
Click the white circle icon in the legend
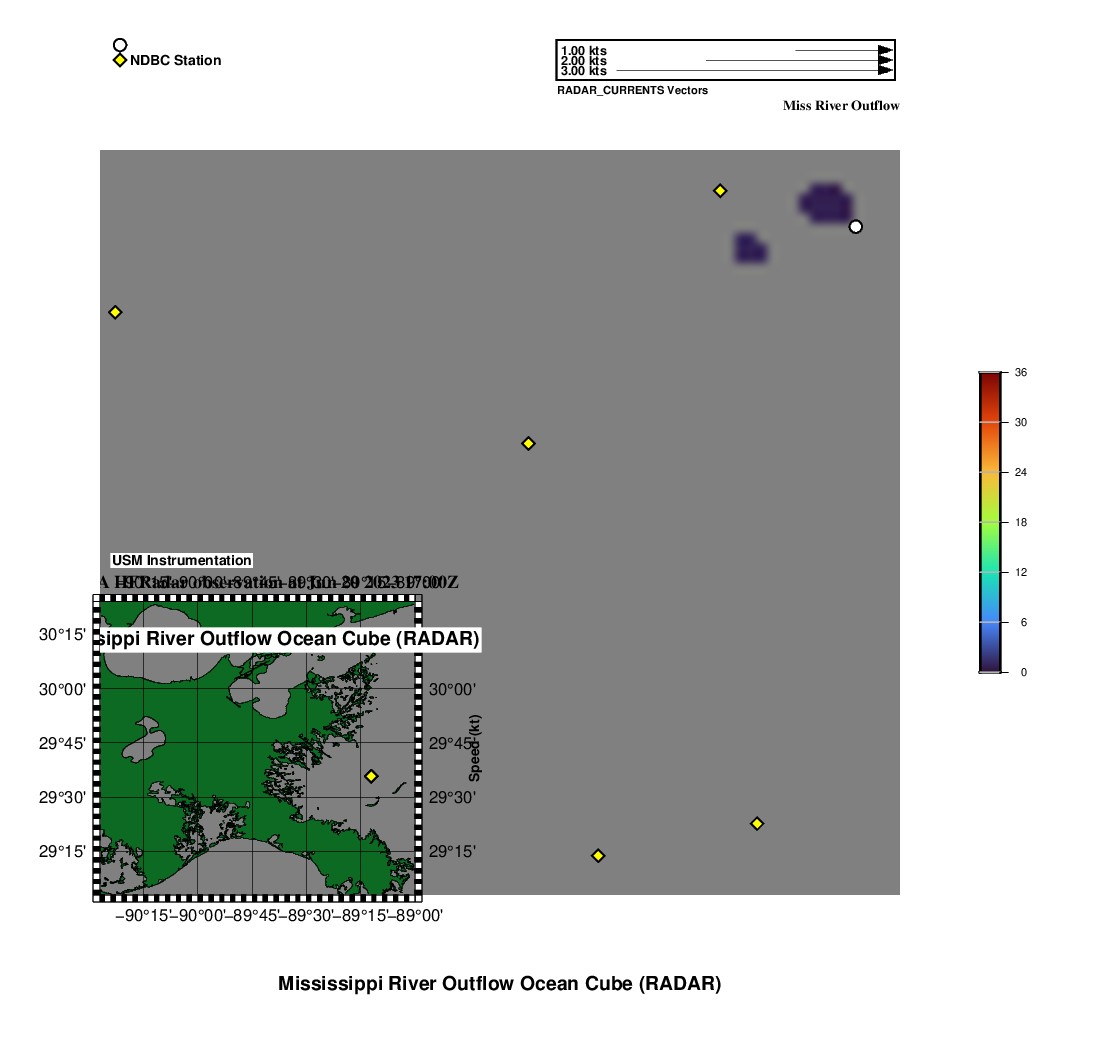click(120, 45)
